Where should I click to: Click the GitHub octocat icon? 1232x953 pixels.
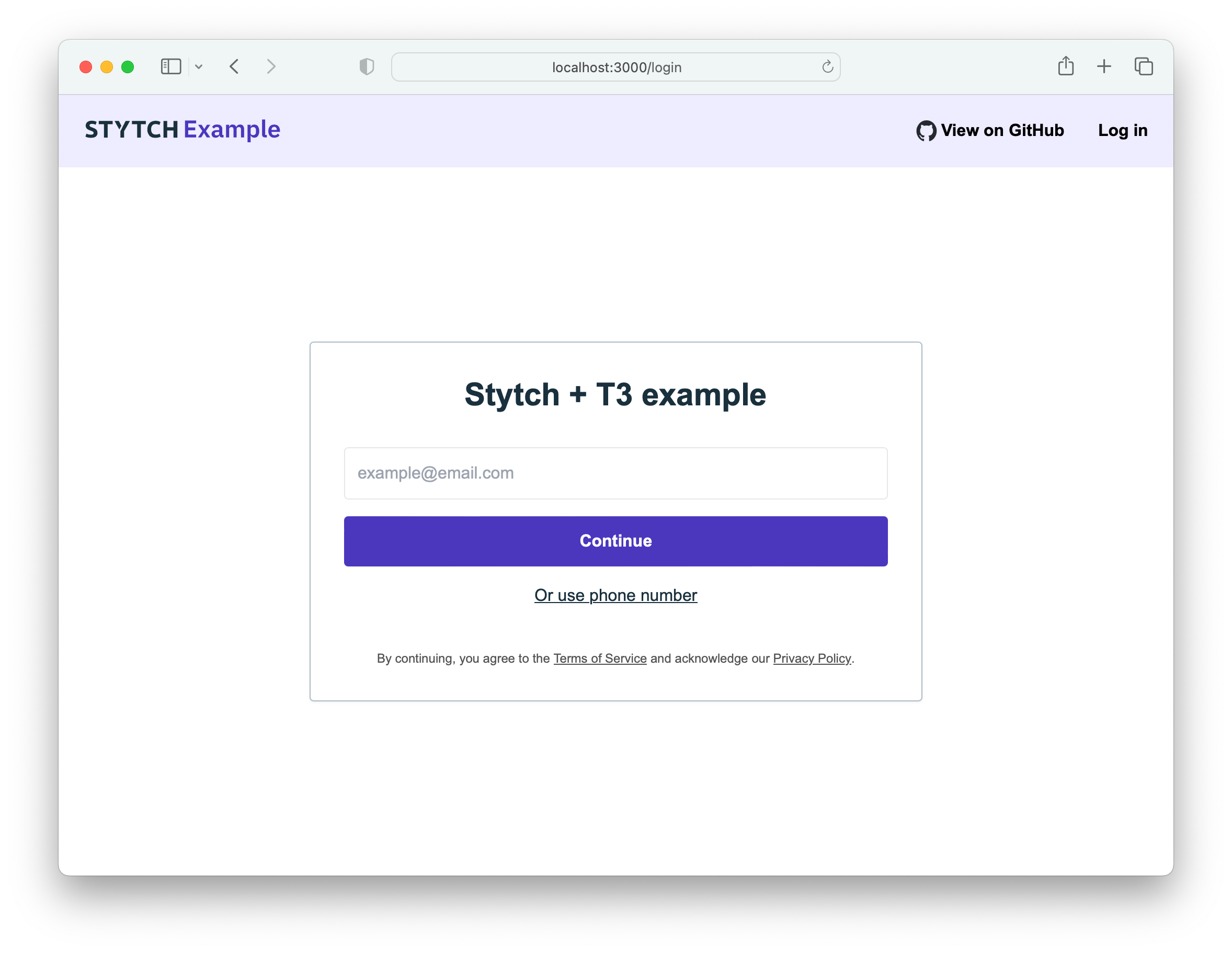click(926, 130)
